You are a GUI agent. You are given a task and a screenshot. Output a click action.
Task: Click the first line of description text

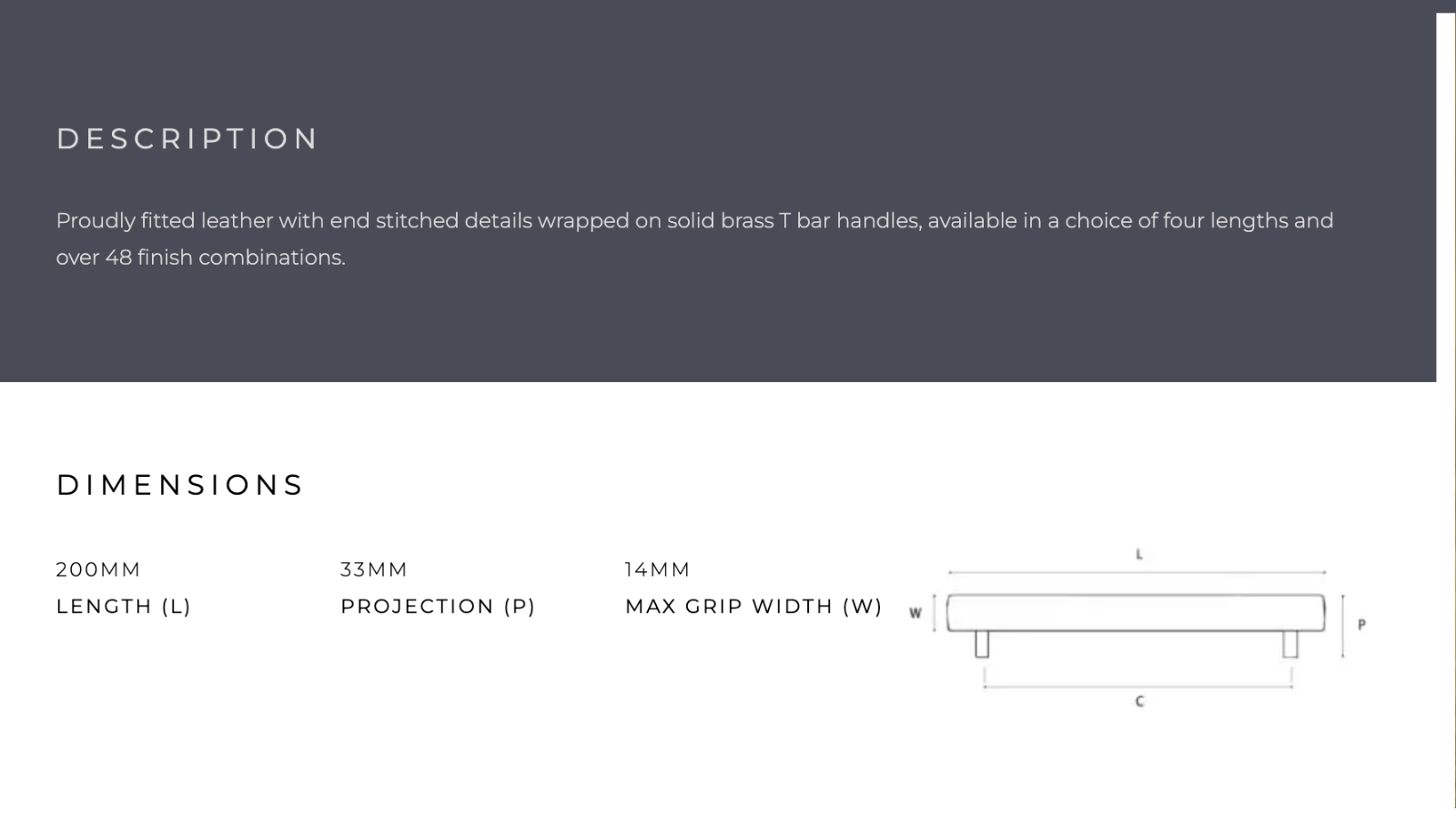pos(694,221)
